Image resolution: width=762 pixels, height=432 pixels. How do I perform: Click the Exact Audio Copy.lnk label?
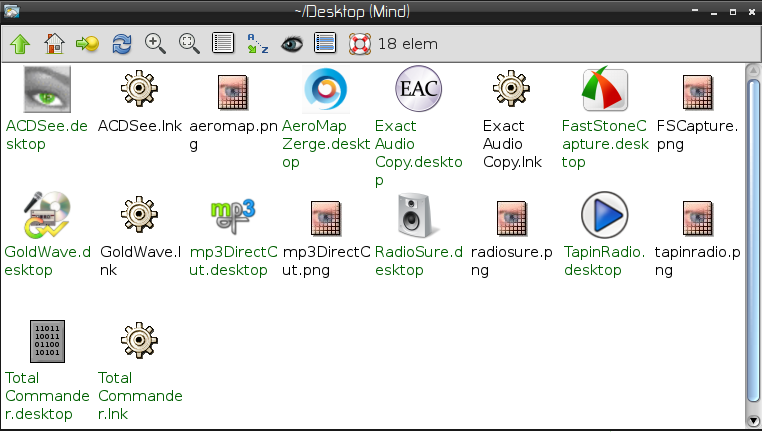512,144
